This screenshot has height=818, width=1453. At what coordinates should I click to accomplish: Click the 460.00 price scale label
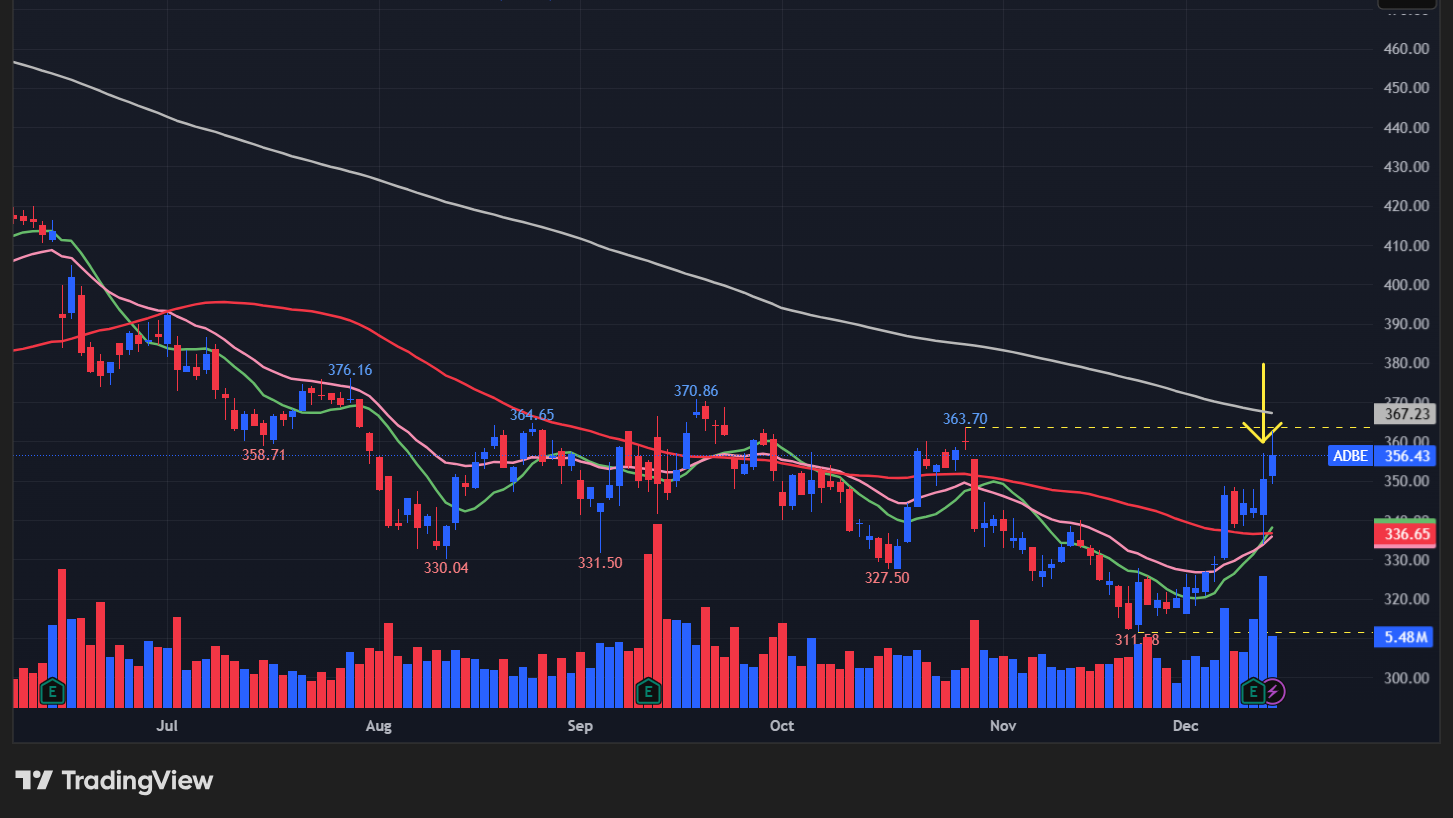coord(1405,48)
